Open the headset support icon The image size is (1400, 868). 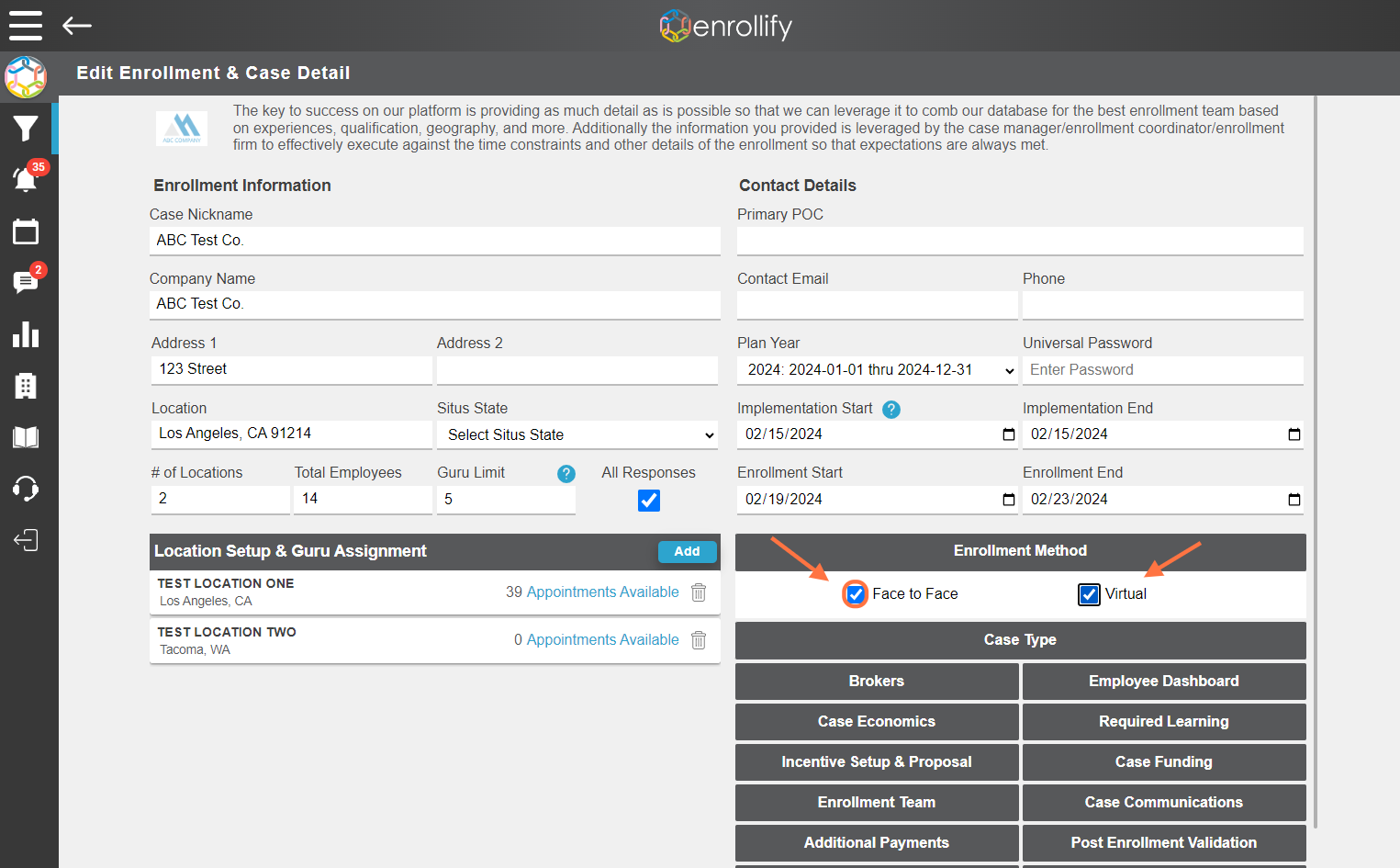click(26, 489)
